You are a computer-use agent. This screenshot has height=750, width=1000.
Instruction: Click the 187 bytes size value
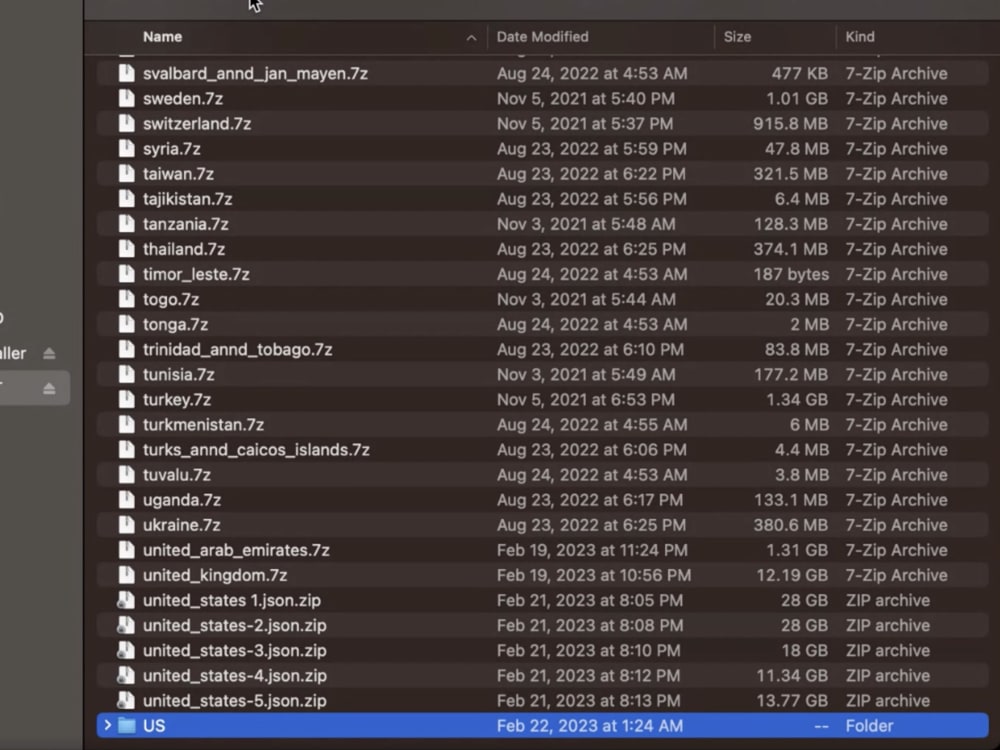coord(791,274)
